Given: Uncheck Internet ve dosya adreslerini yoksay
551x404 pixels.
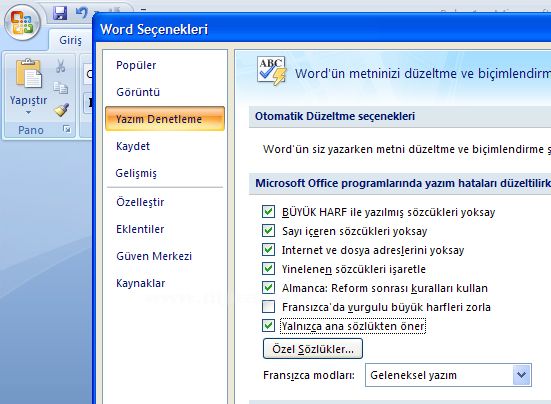Looking at the screenshot, I should click(268, 250).
